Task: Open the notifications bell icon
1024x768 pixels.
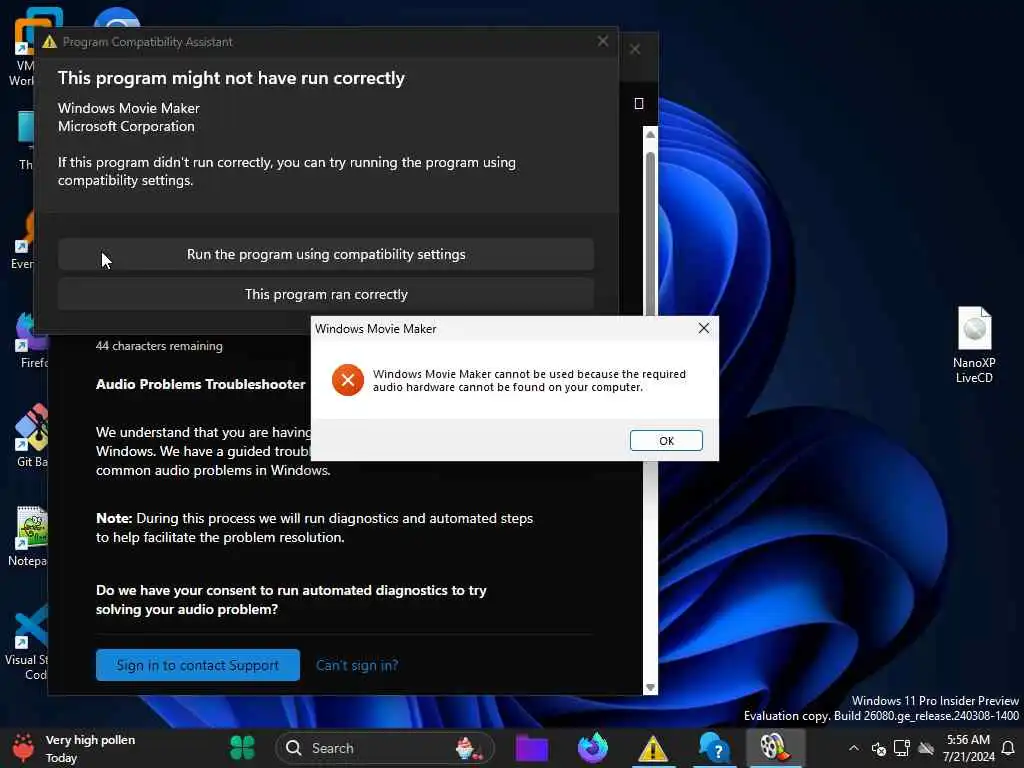Action: (1008, 748)
